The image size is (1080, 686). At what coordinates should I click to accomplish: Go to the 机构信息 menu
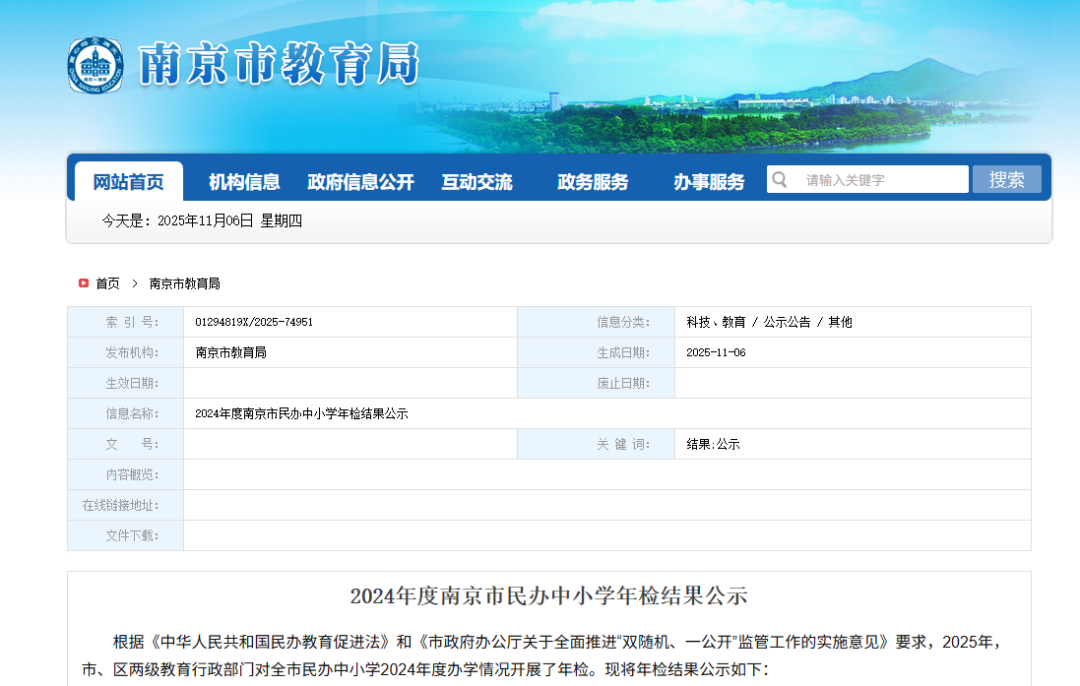(x=244, y=182)
